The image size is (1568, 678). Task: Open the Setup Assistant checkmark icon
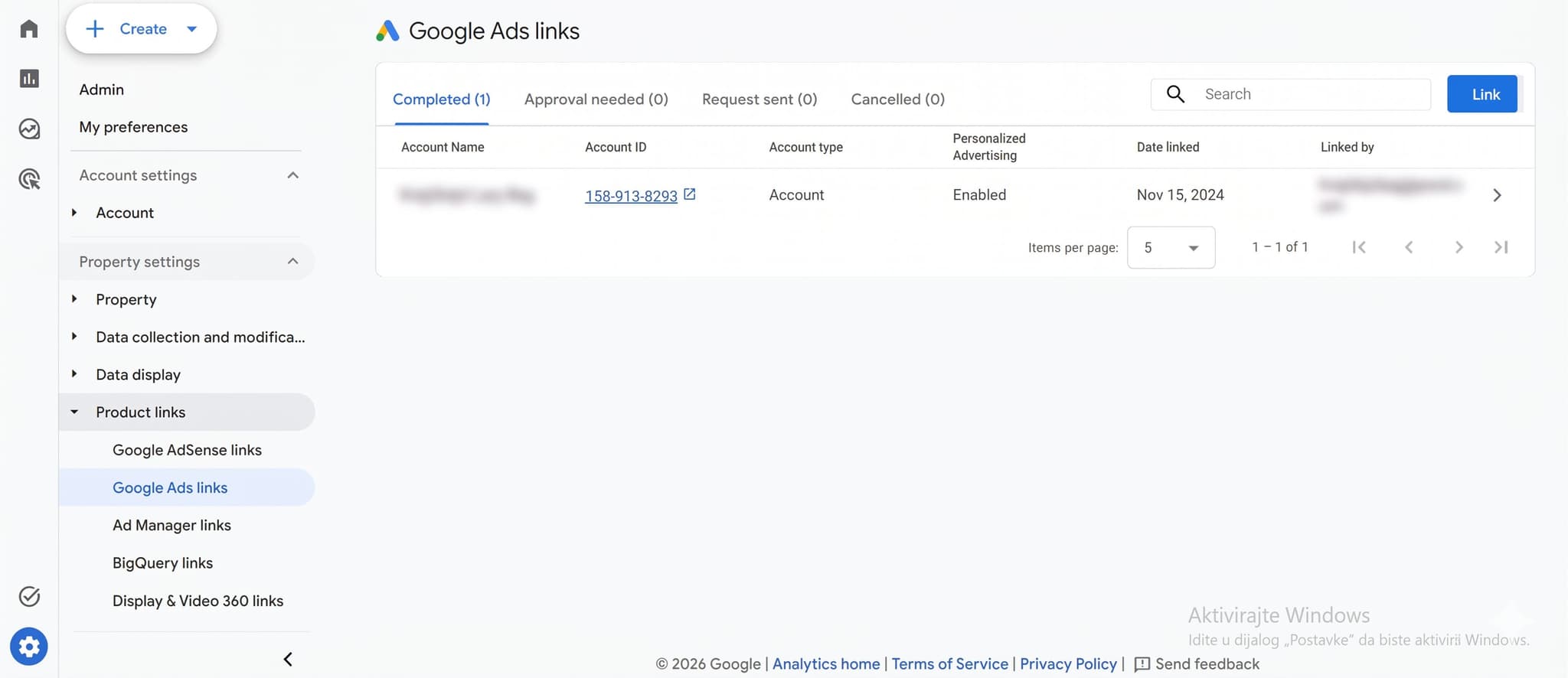tap(29, 596)
